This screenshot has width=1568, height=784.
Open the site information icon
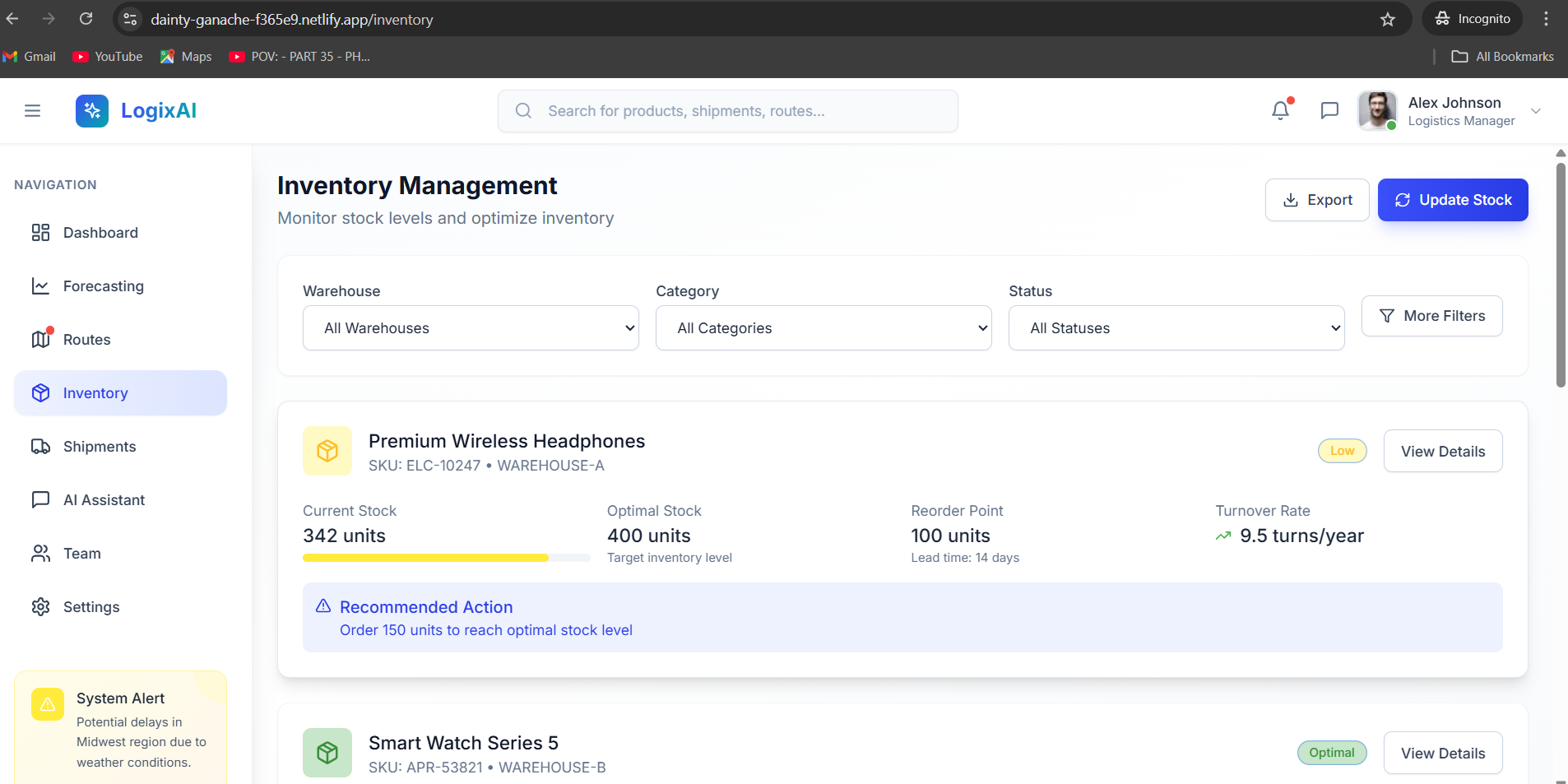pyautogui.click(x=130, y=19)
